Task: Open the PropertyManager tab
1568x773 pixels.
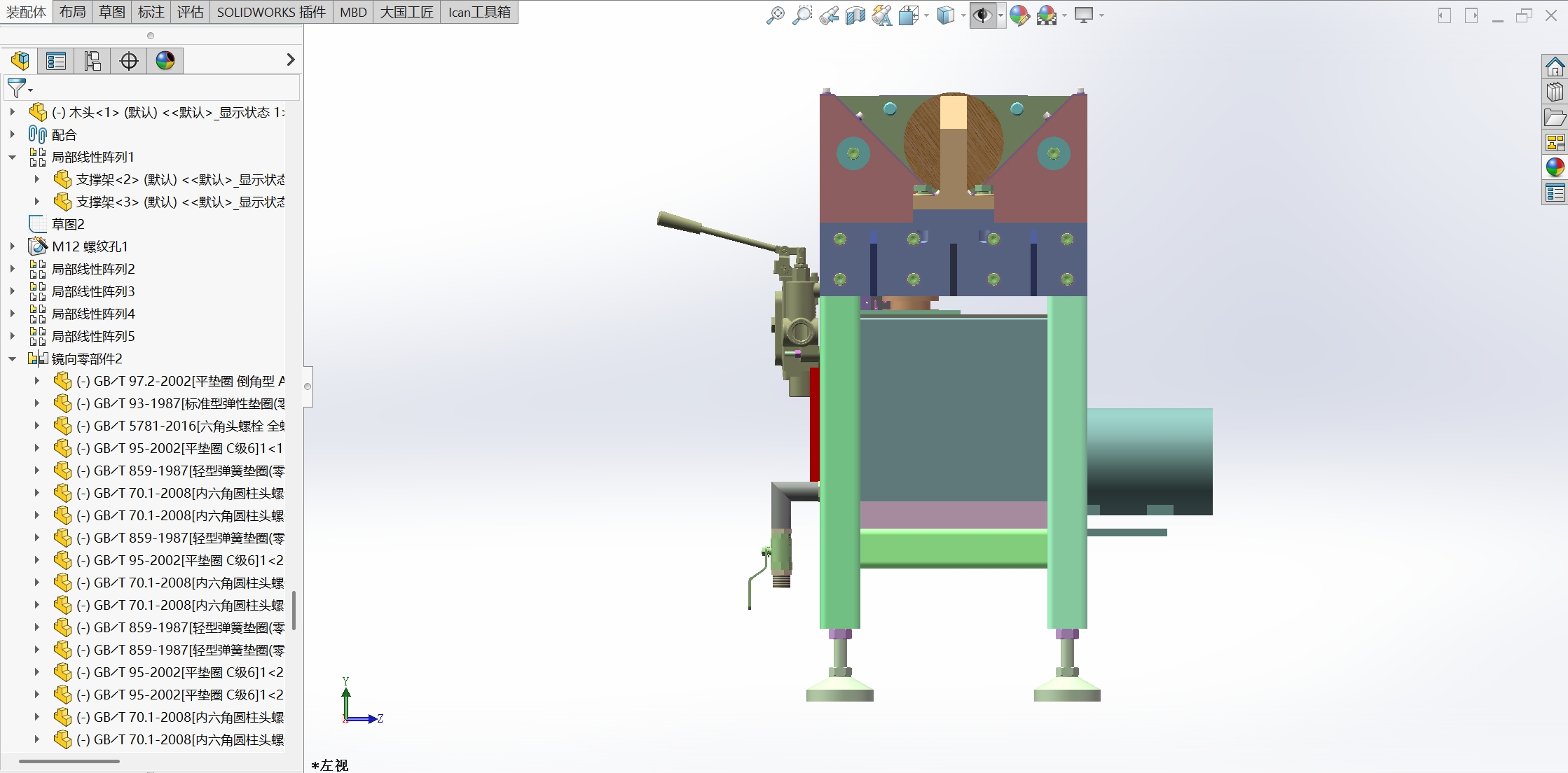Action: tap(56, 61)
